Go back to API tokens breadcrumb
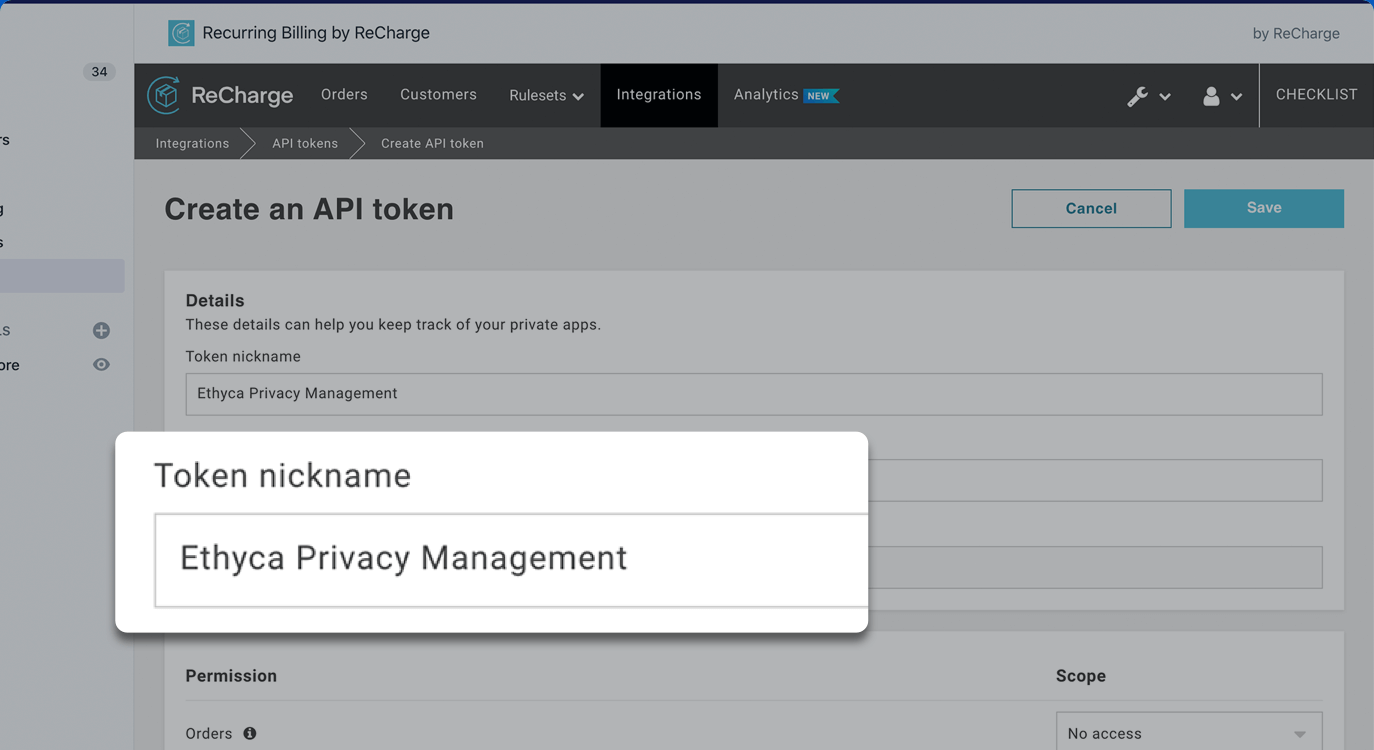The width and height of the screenshot is (1374, 750). tap(305, 143)
